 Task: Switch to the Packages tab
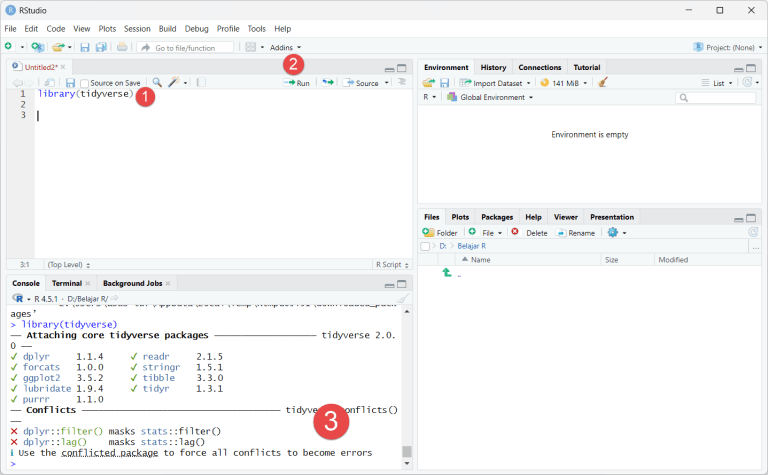pyautogui.click(x=497, y=217)
